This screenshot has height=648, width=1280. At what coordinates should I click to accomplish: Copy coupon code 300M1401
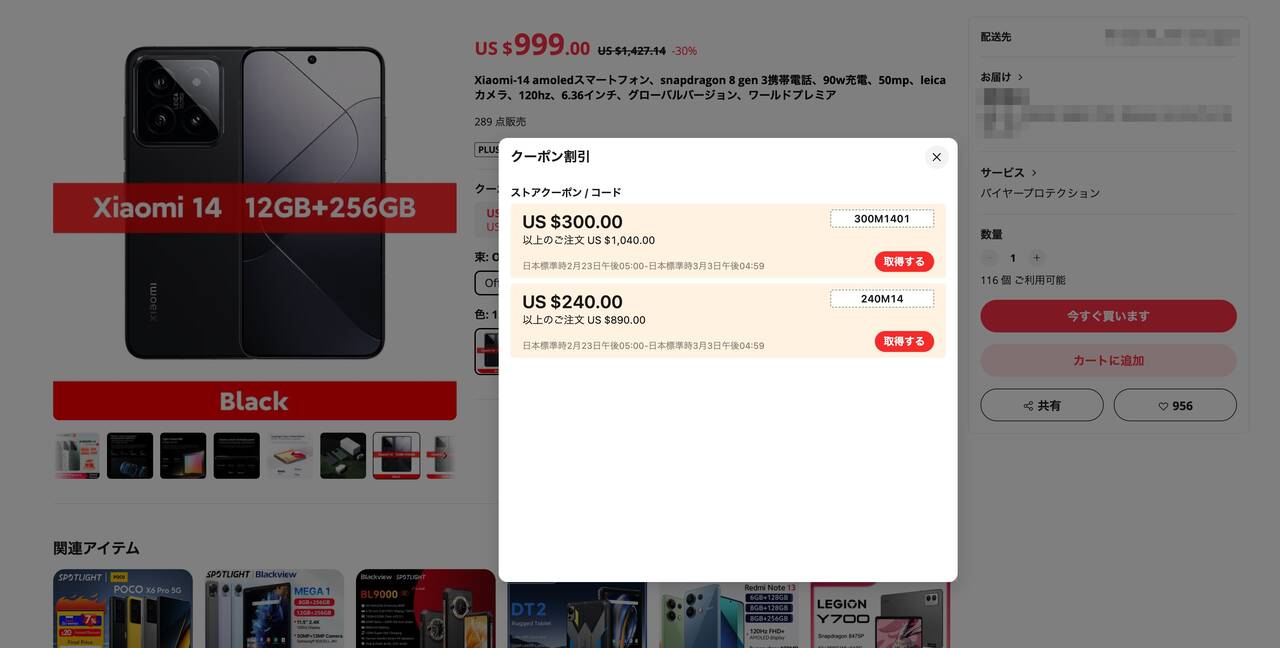click(882, 218)
